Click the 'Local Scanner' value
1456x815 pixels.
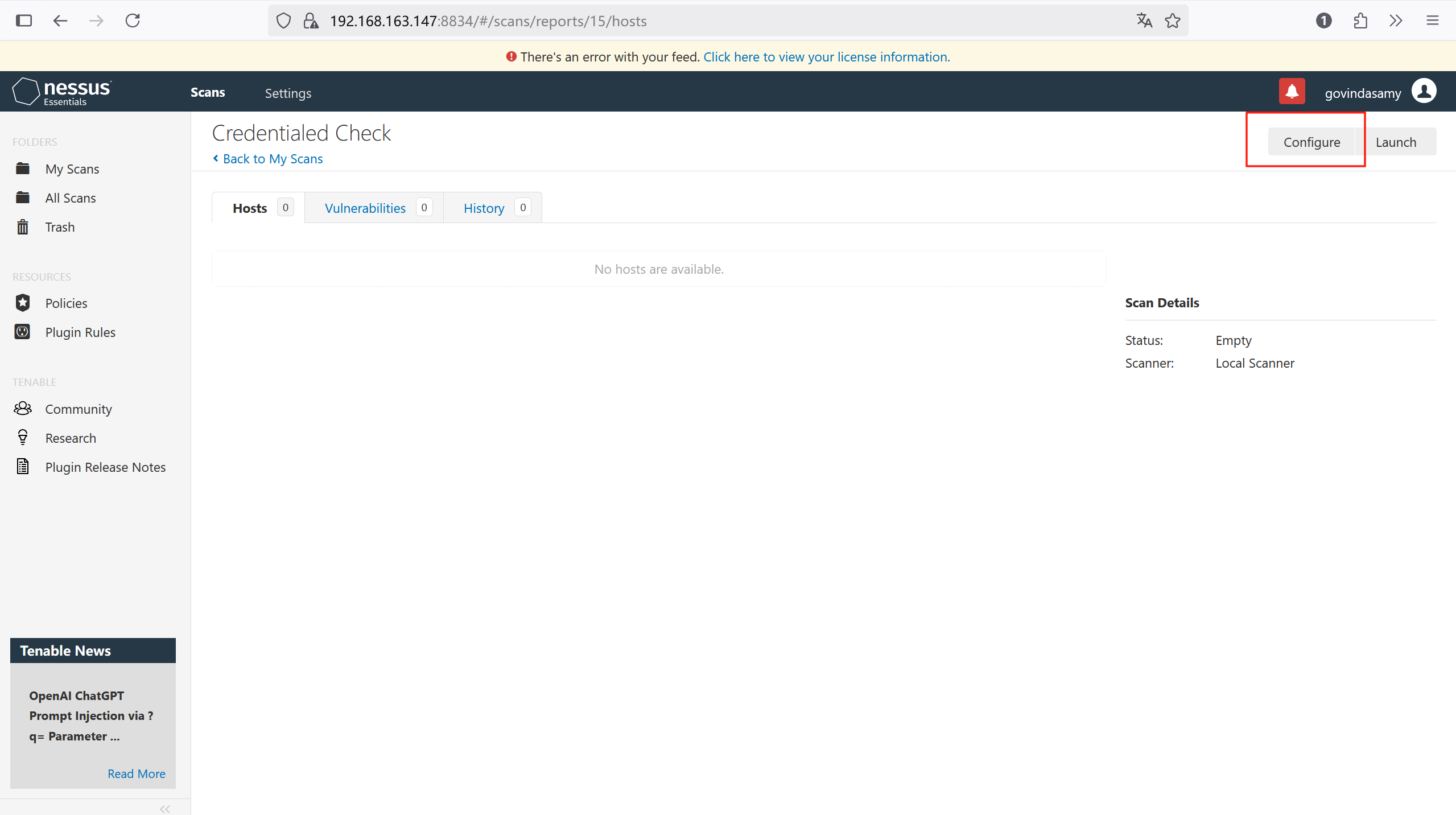1255,363
